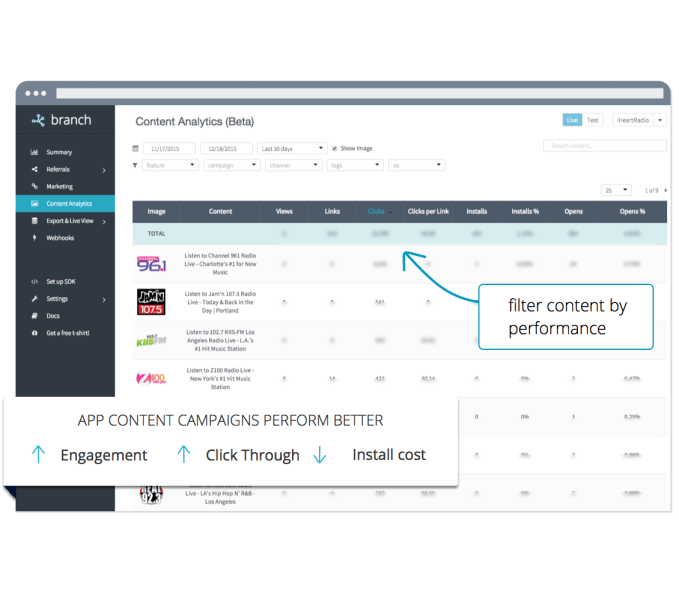This screenshot has height=606, width=679.
Task: Open the feature filter dropdown
Action: (170, 165)
